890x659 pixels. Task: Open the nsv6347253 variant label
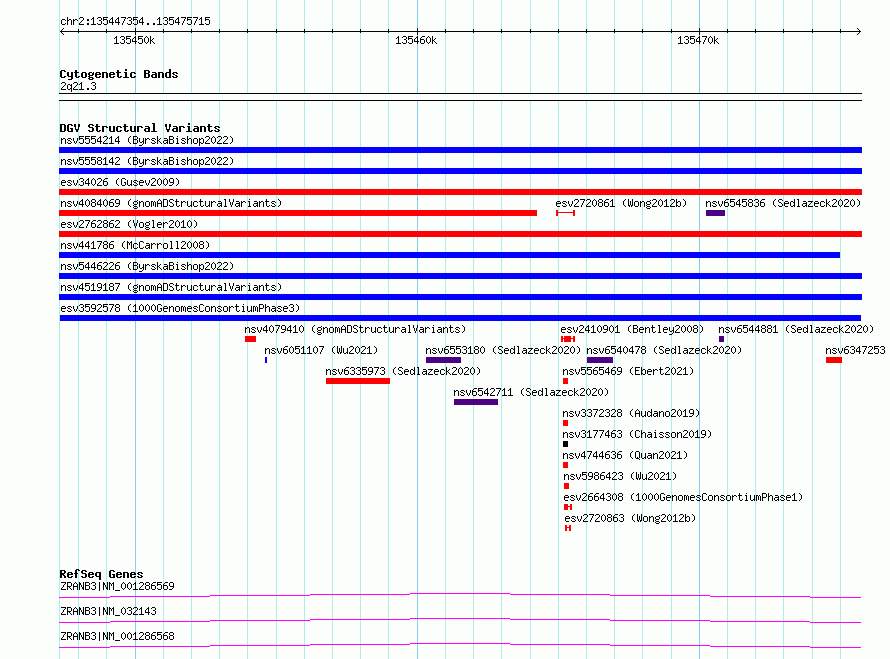[855, 350]
